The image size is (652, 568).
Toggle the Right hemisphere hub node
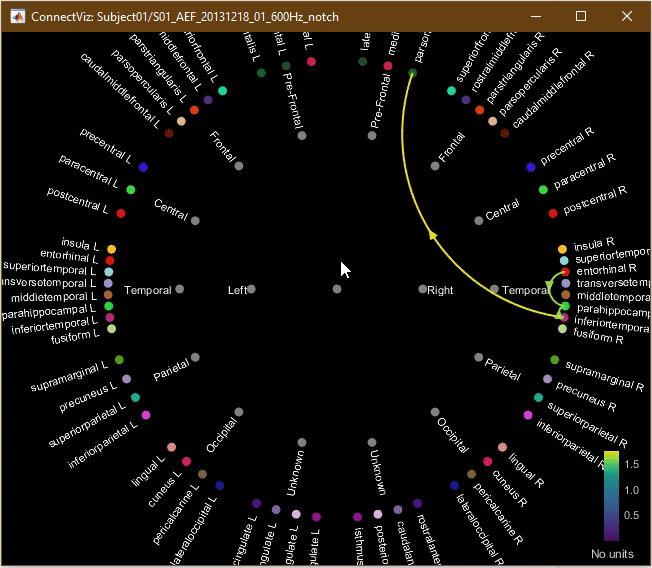421,289
